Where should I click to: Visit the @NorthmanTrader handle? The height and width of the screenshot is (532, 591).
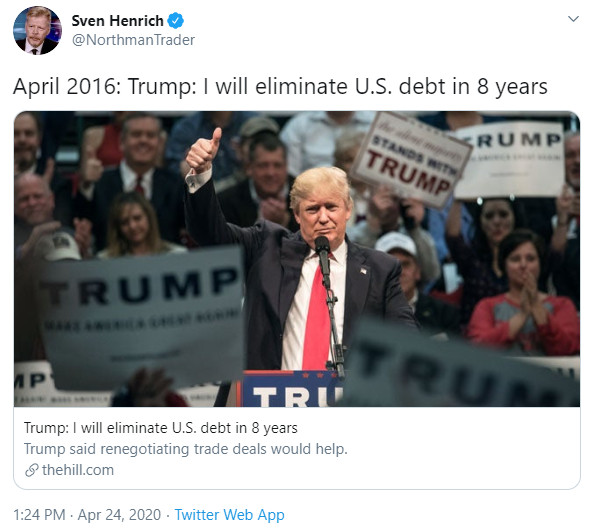coord(133,40)
